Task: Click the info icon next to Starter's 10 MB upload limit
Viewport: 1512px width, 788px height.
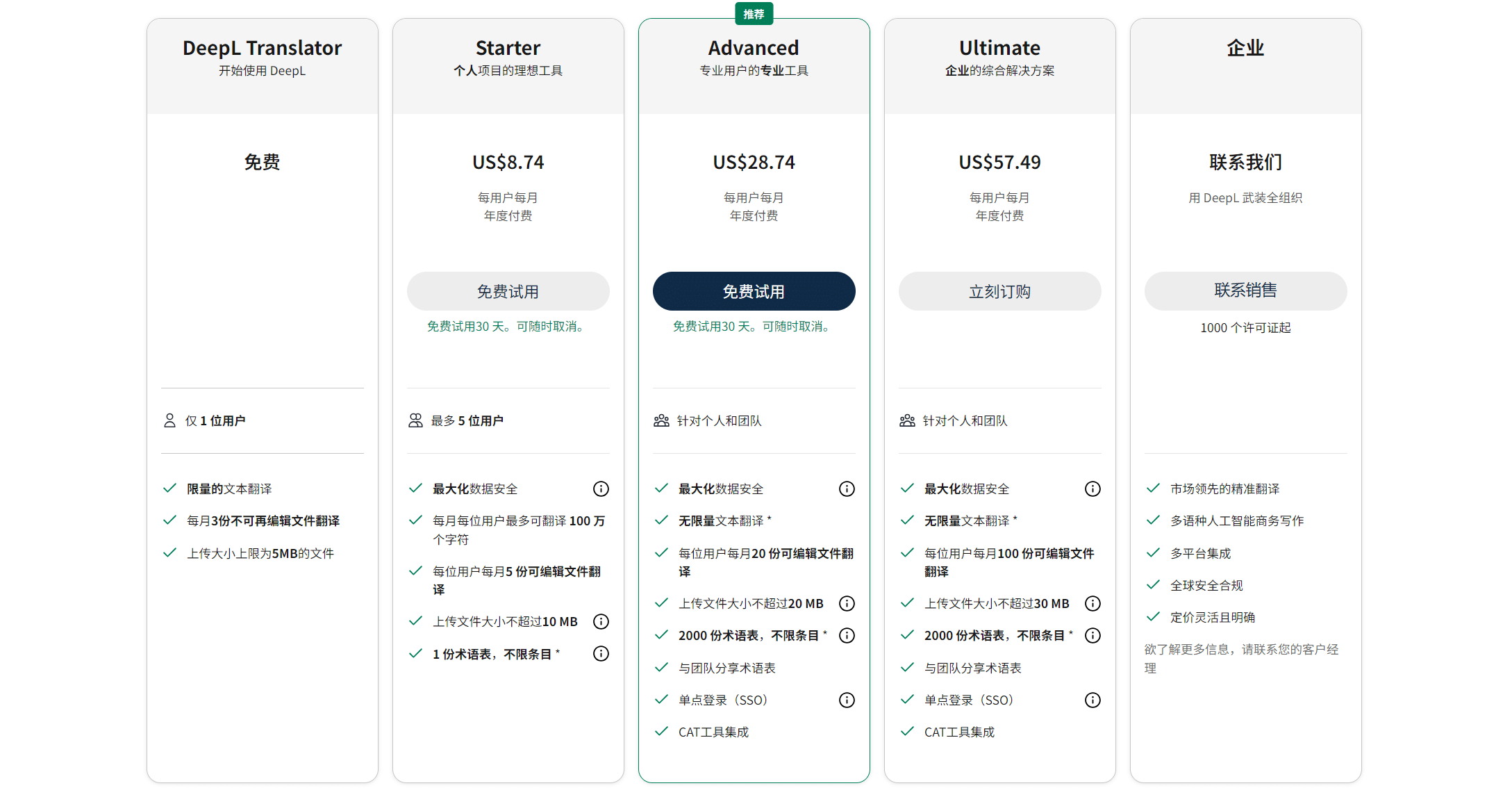Action: 601,621
